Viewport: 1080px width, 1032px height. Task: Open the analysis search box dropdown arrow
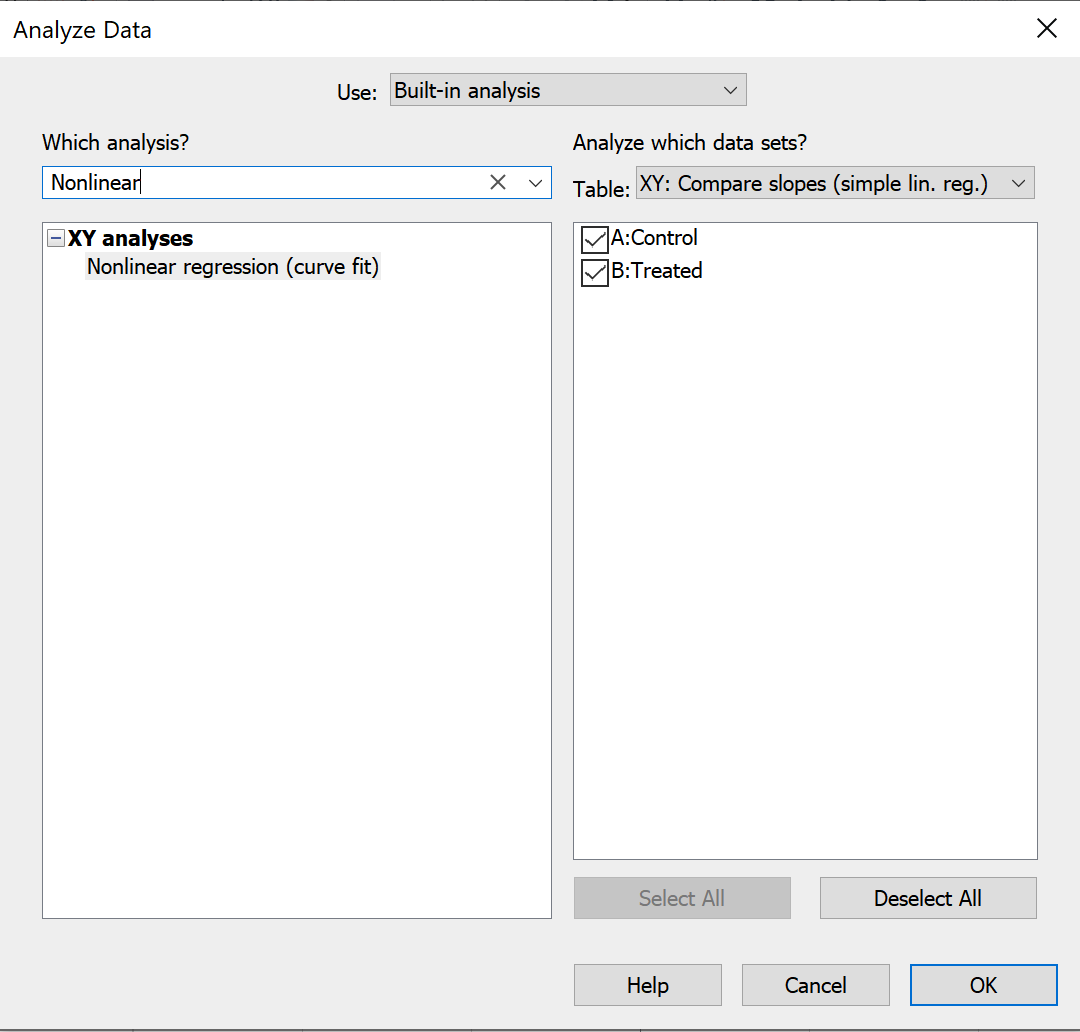coord(535,182)
